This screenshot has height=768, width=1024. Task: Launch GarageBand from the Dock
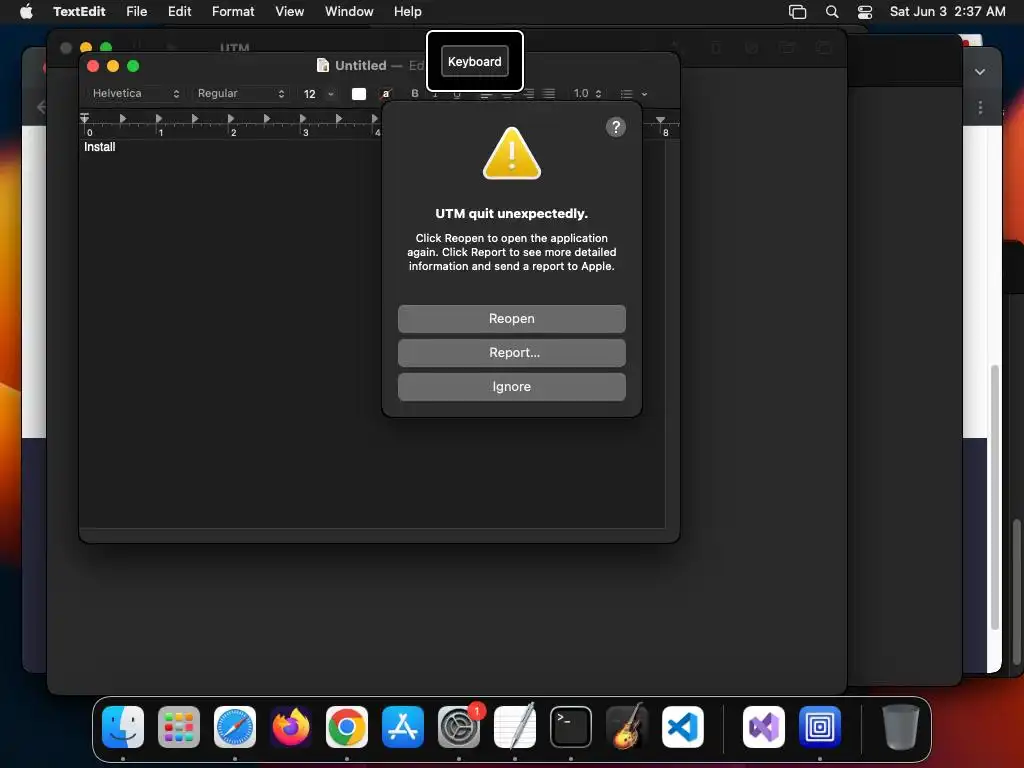point(627,727)
